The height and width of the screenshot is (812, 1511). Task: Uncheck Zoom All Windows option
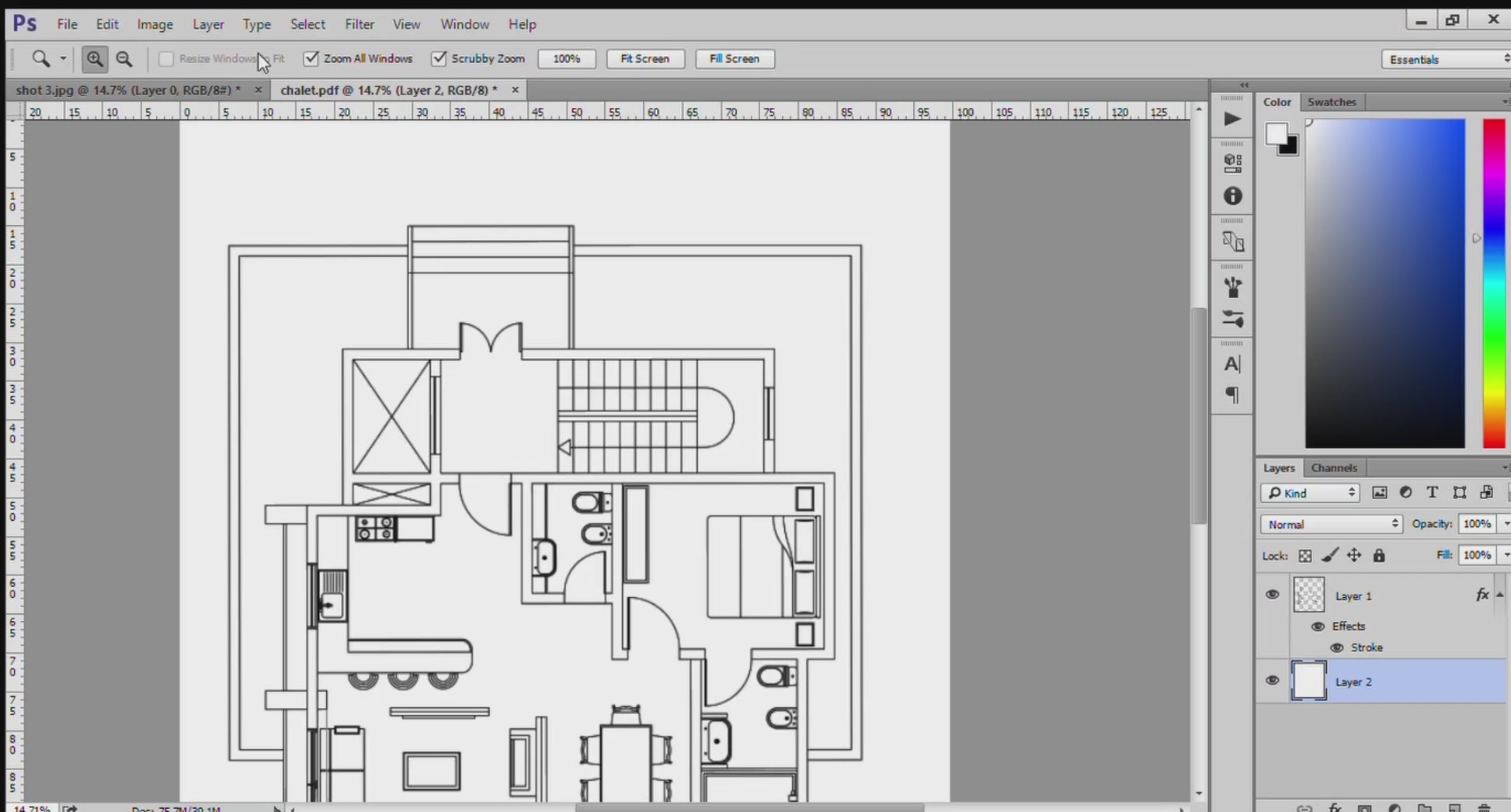point(311,59)
